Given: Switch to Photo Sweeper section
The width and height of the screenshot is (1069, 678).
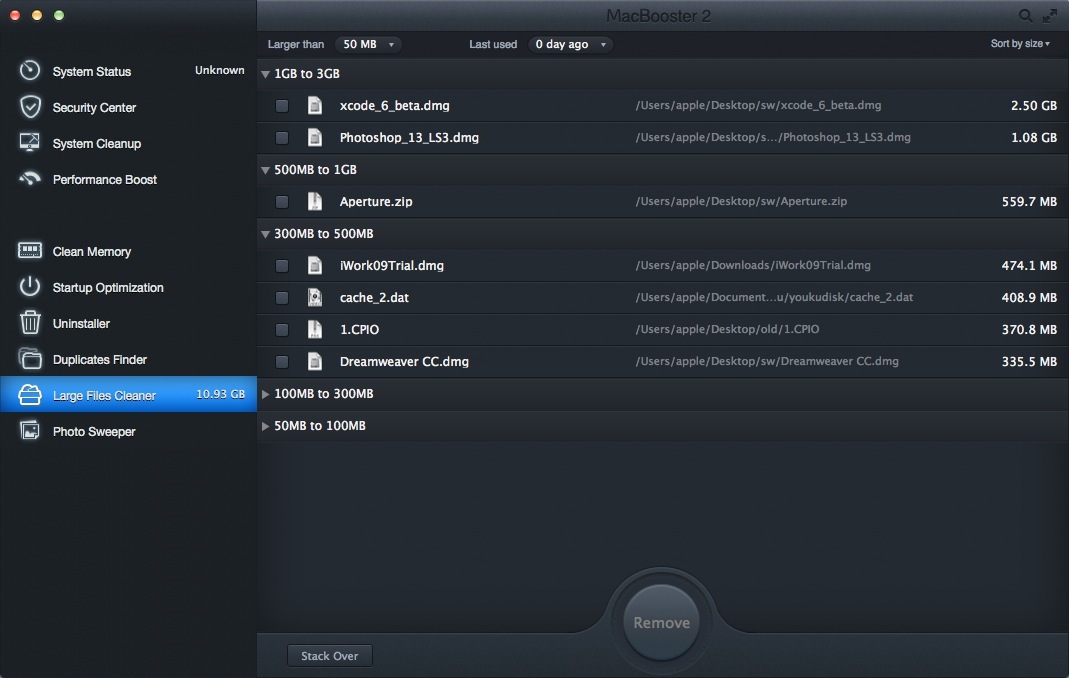Looking at the screenshot, I should tap(94, 431).
